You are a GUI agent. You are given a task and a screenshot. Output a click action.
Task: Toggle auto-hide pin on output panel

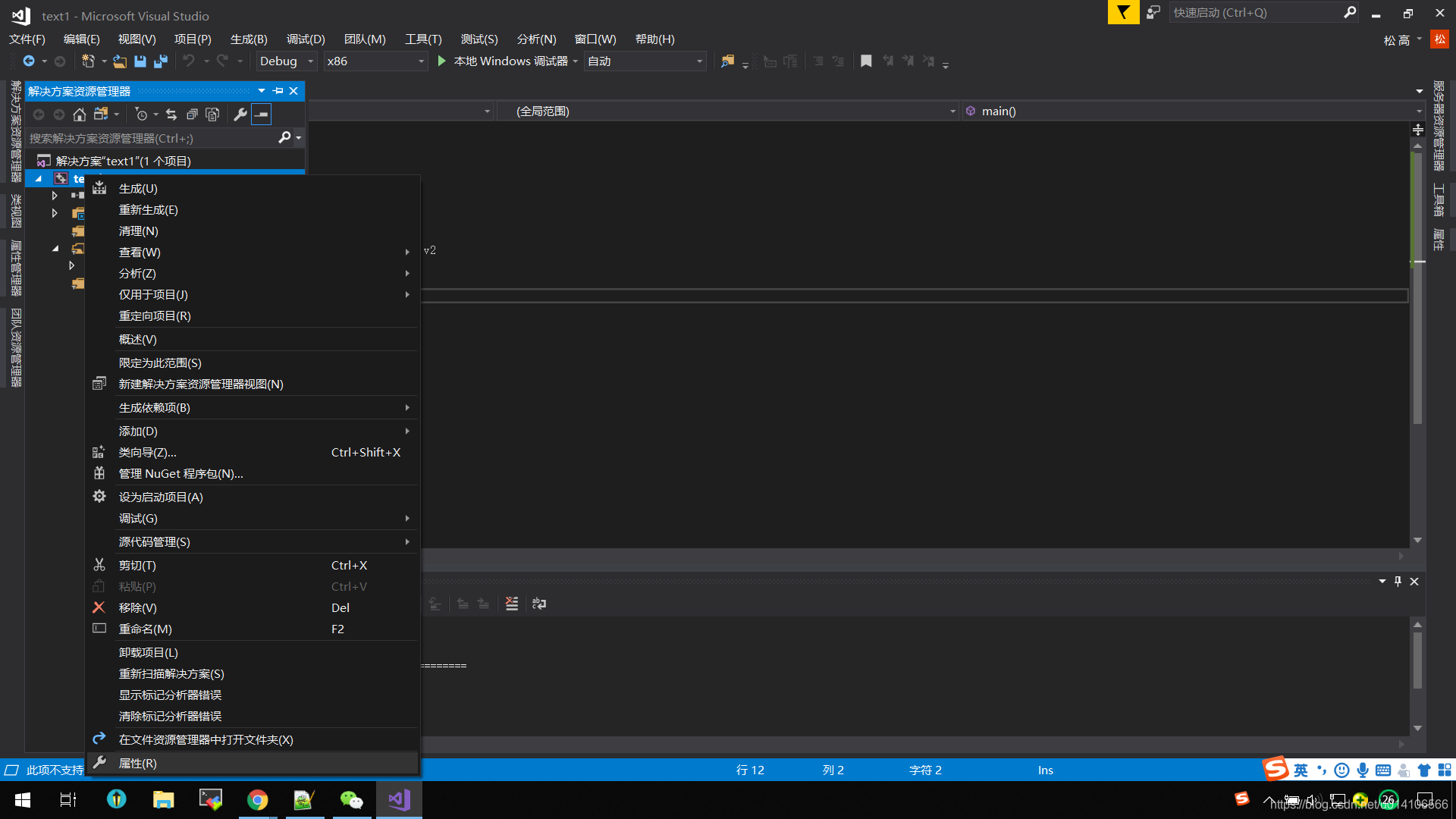(x=1398, y=582)
